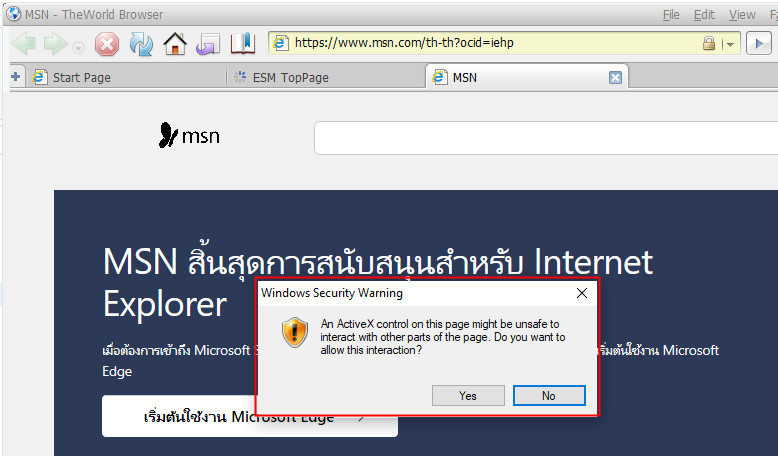The height and width of the screenshot is (456, 778).
Task: Open the Favorites book icon
Action: tap(243, 44)
